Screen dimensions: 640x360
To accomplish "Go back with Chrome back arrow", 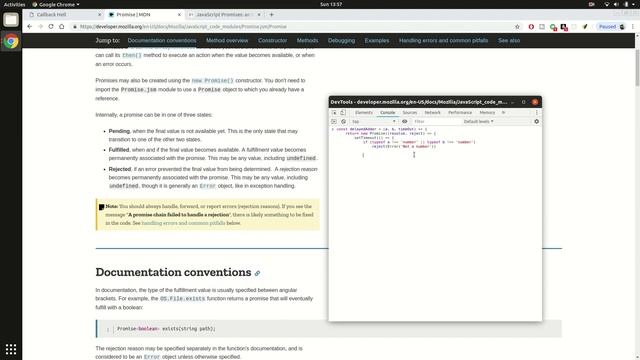I will click(29, 27).
